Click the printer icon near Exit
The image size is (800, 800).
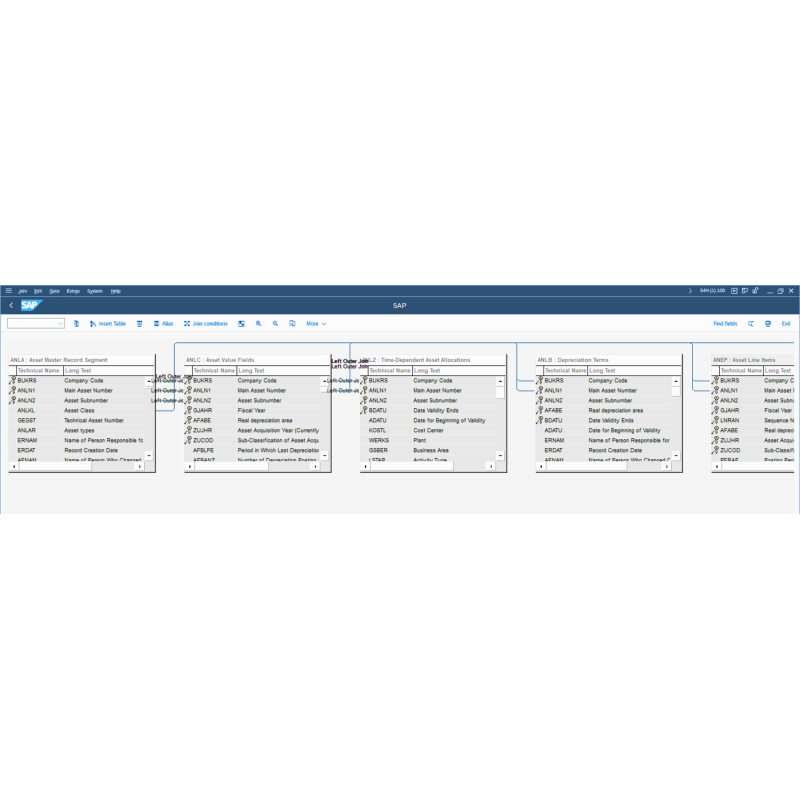tap(768, 323)
